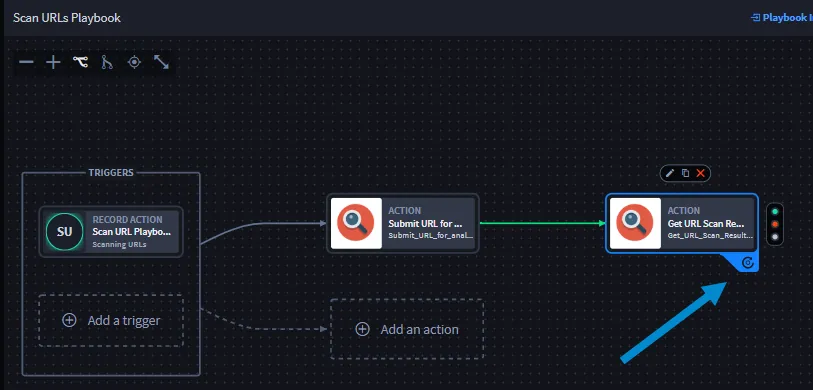The width and height of the screenshot is (813, 390).
Task: Click the plus icon in Add an action
Action: coord(362,329)
